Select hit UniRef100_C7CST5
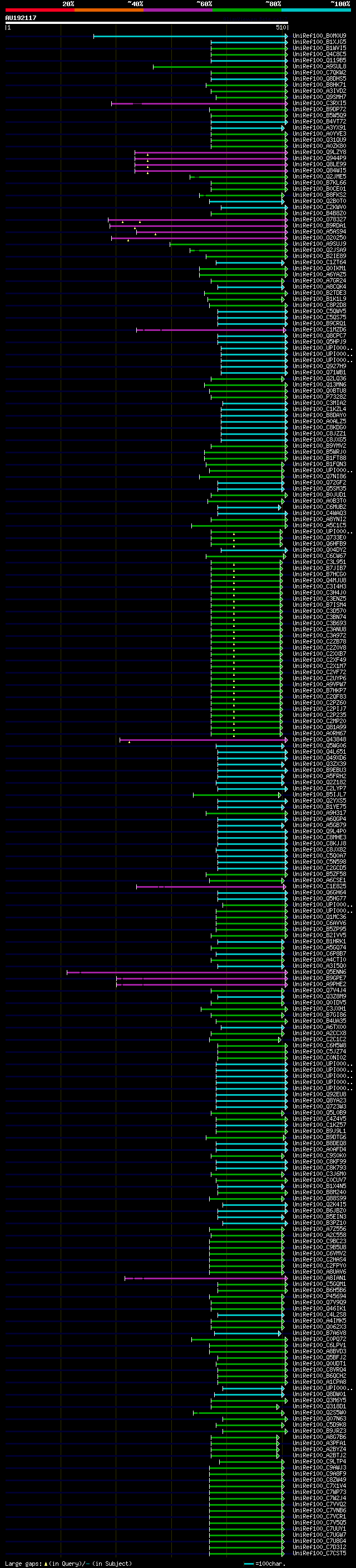 (319, 1553)
